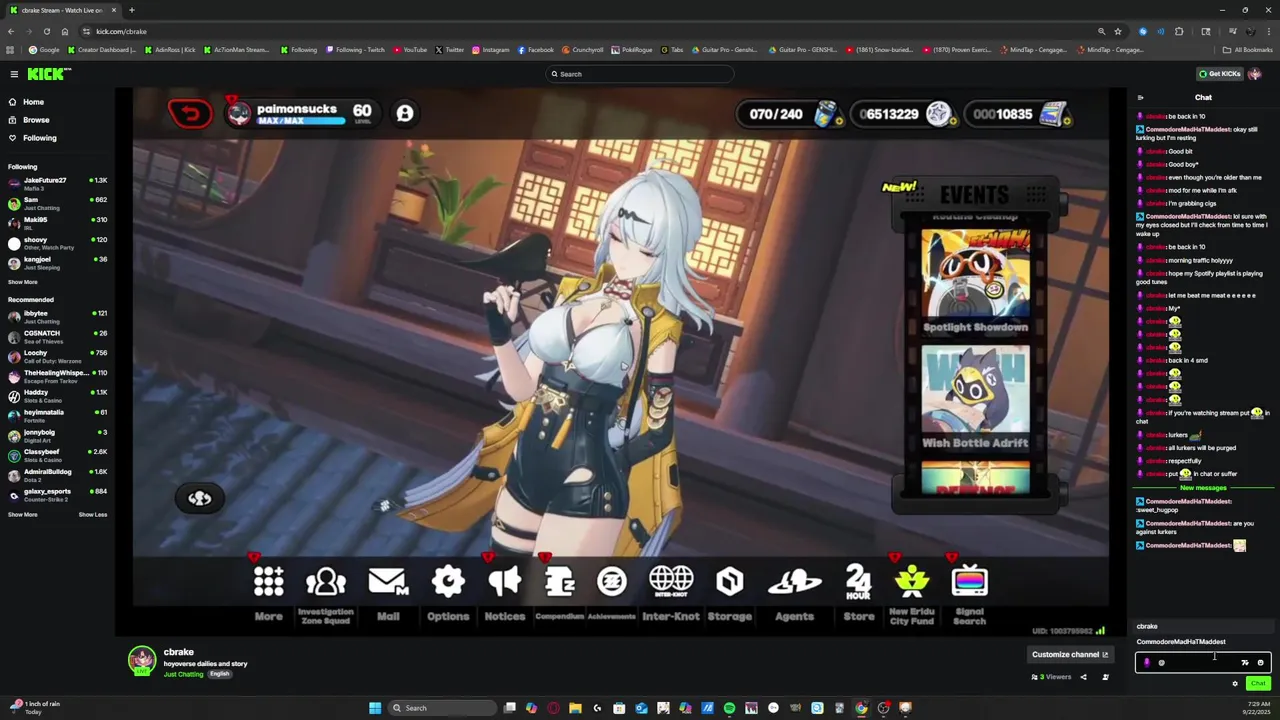
Task: Open a new browser tab
Action: (x=131, y=10)
